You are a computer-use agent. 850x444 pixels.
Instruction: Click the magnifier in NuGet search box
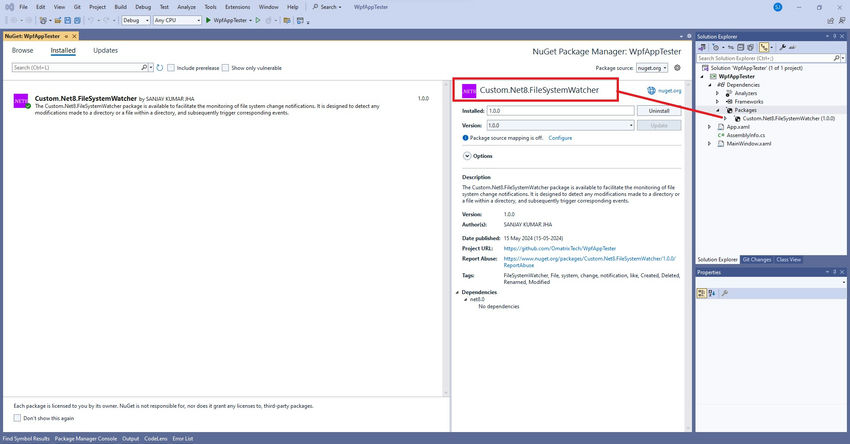(144, 68)
